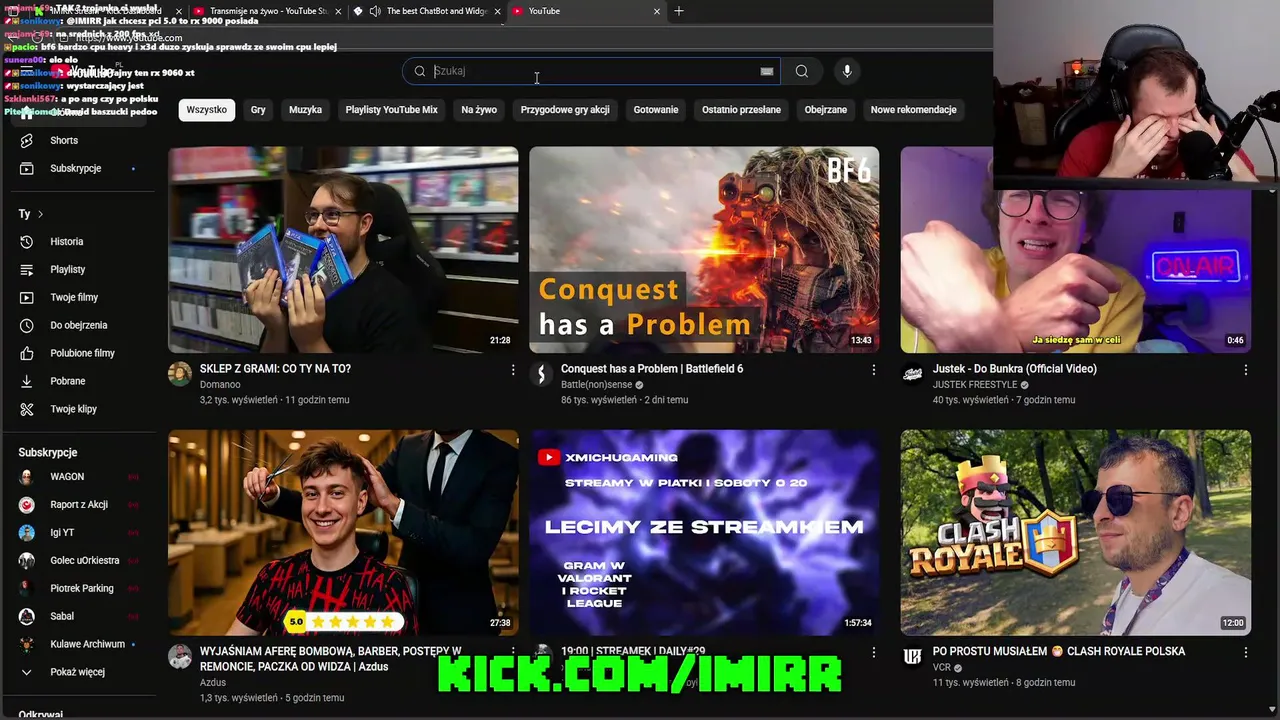Open Shorts in the sidebar
The width and height of the screenshot is (1280, 720).
(64, 141)
